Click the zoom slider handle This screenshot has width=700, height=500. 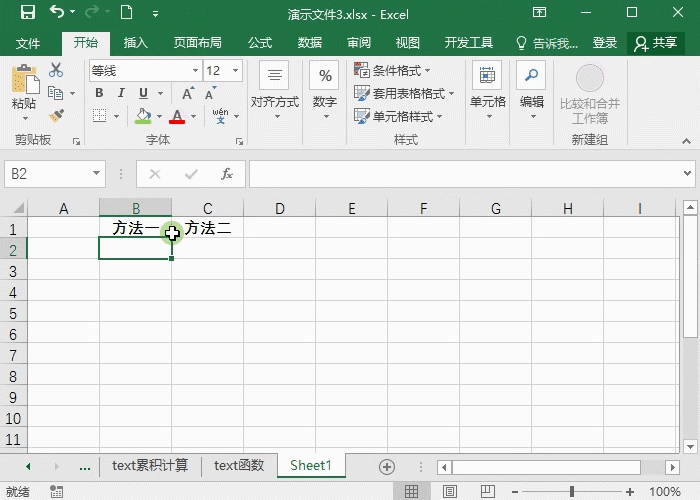[x=572, y=492]
